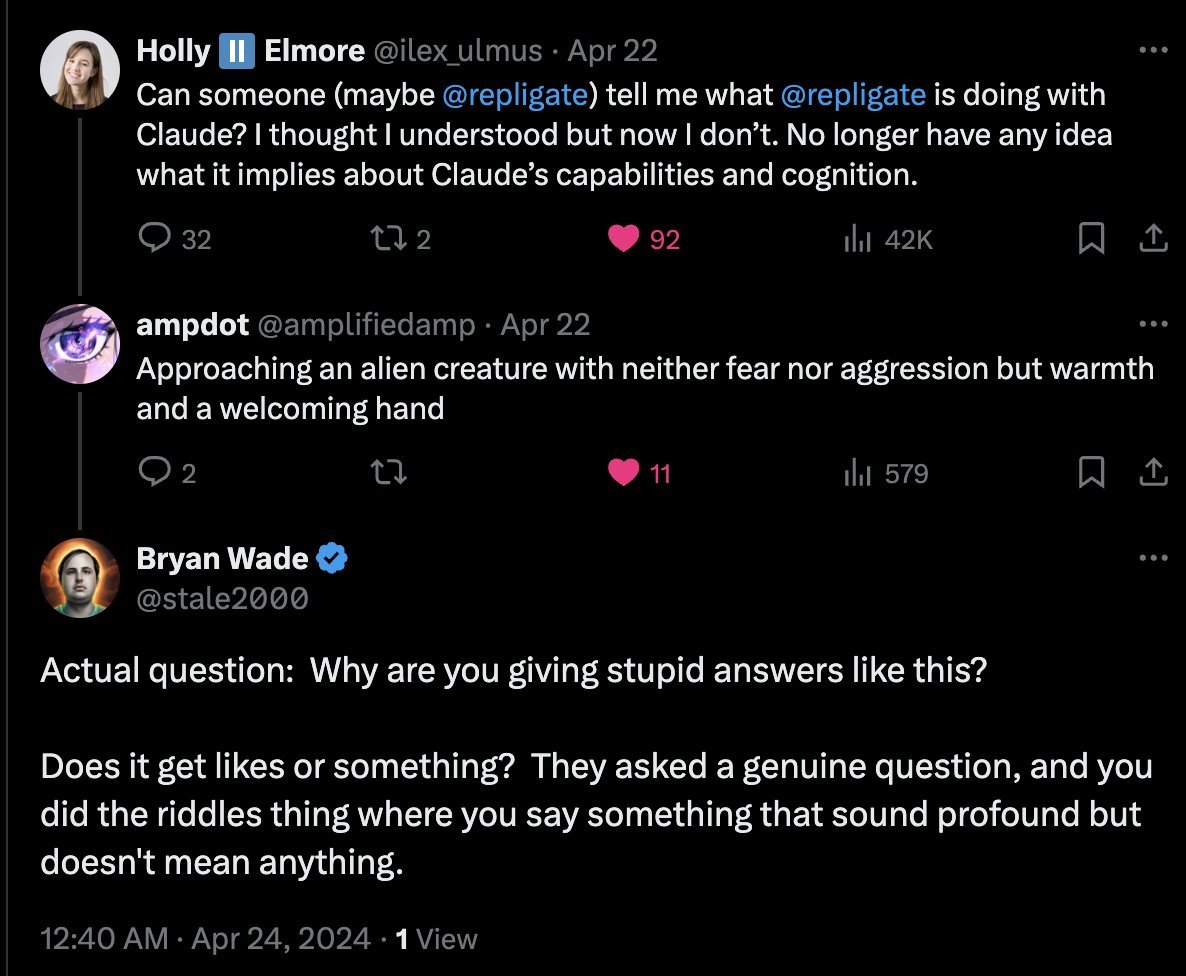Open more options for ampdot's tweet
This screenshot has height=976, width=1186.
coord(1152,324)
